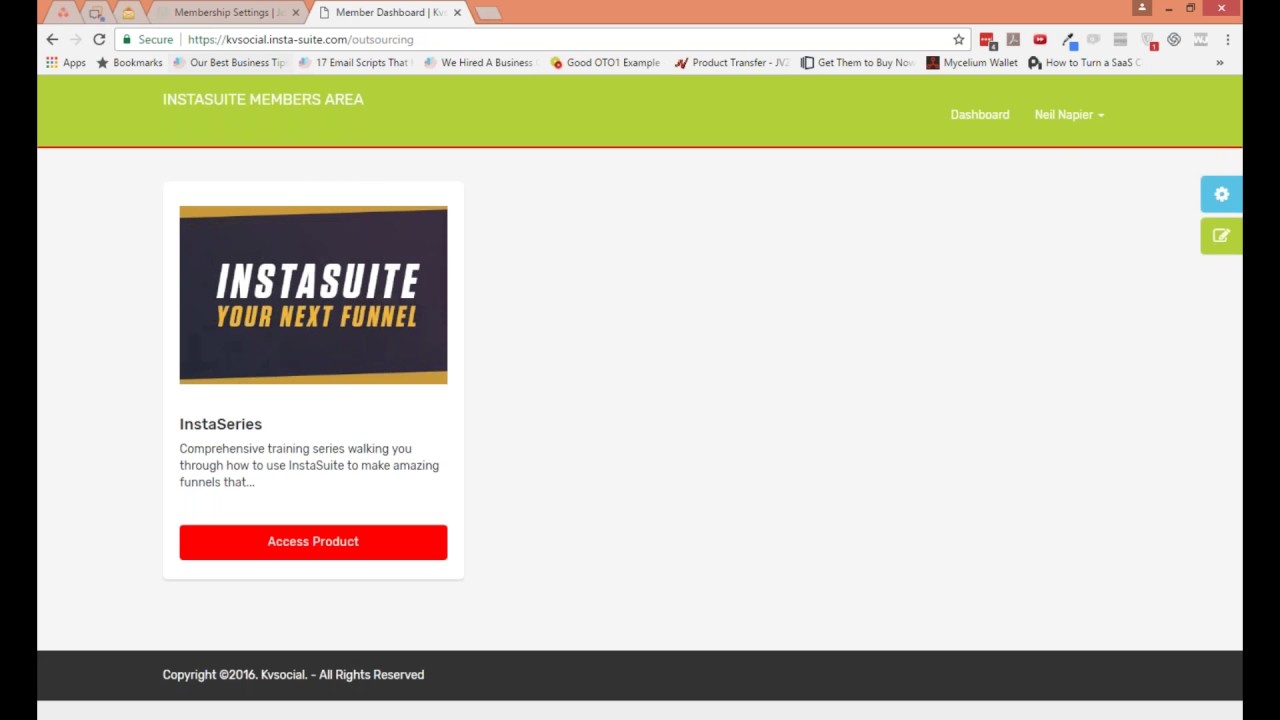
Task: Bookmark this page with the star icon
Action: (x=958, y=39)
